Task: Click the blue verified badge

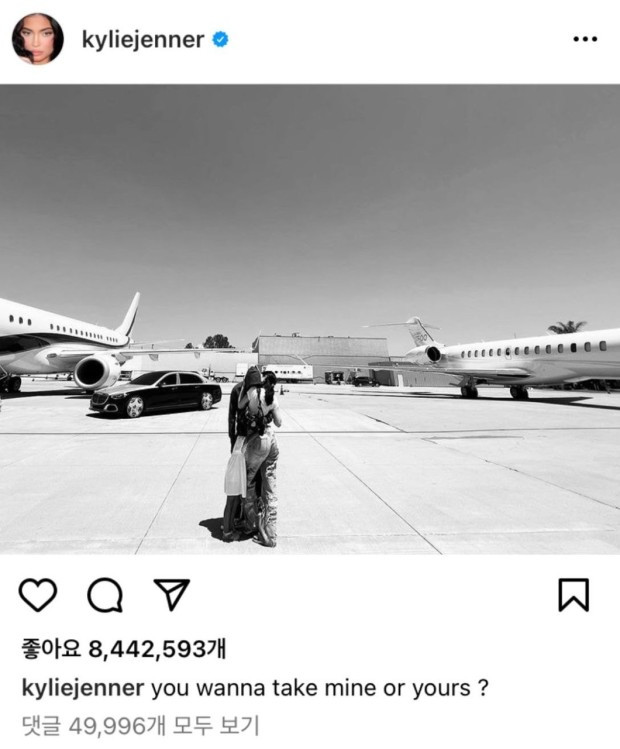Action: tap(220, 39)
